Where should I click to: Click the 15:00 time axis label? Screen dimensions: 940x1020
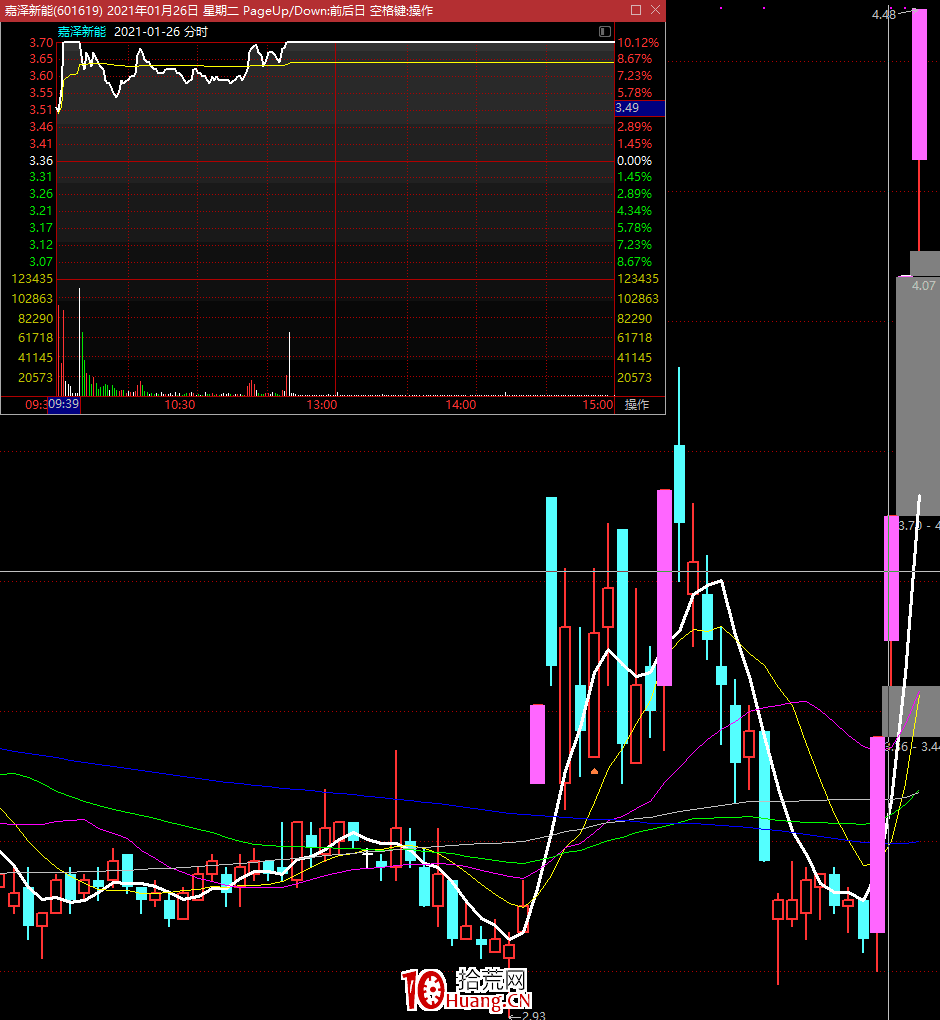click(598, 405)
